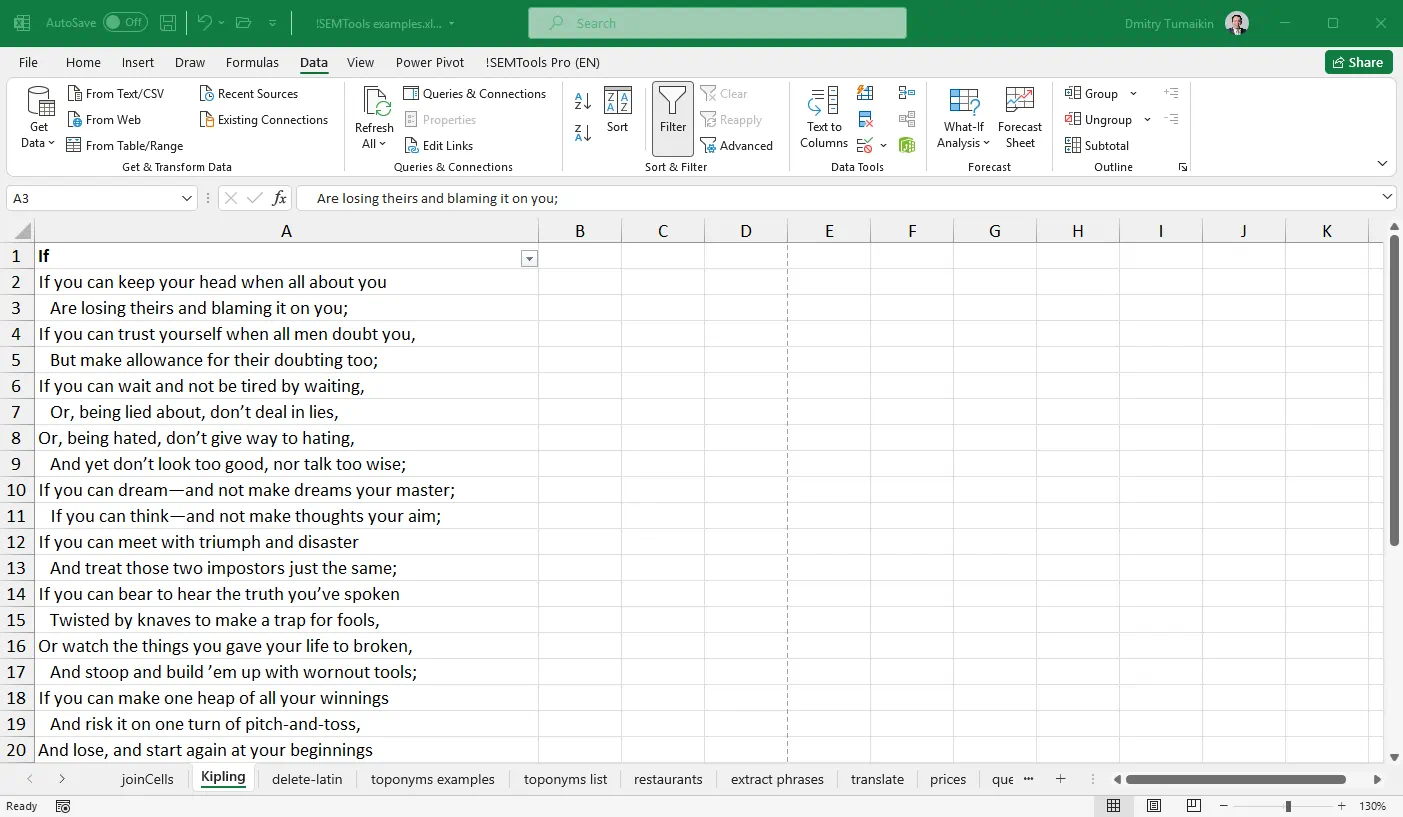Click the zoom in plus button
The height and width of the screenshot is (817, 1403).
(1341, 806)
